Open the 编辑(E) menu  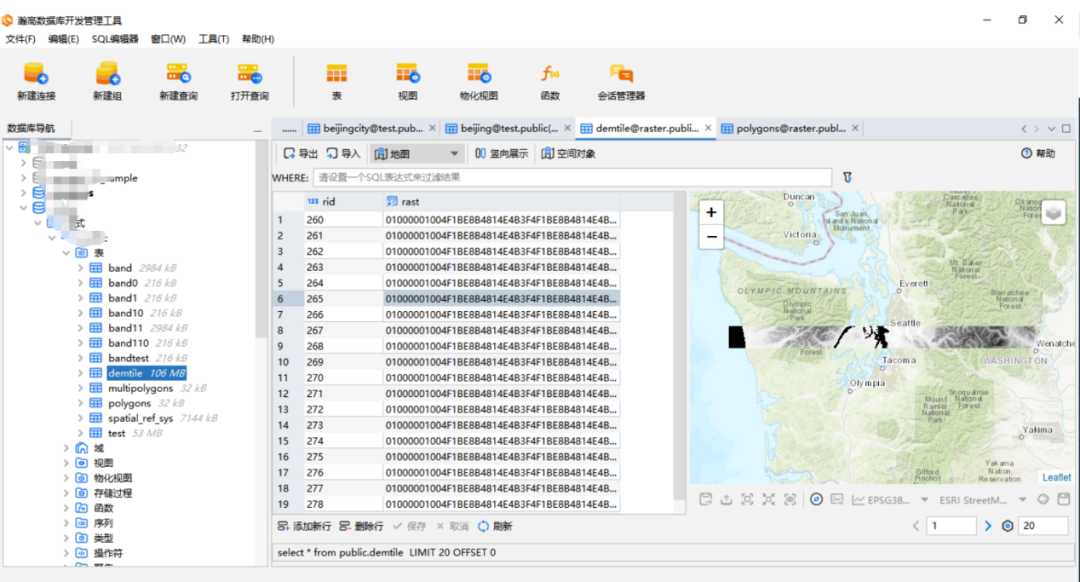coord(63,39)
